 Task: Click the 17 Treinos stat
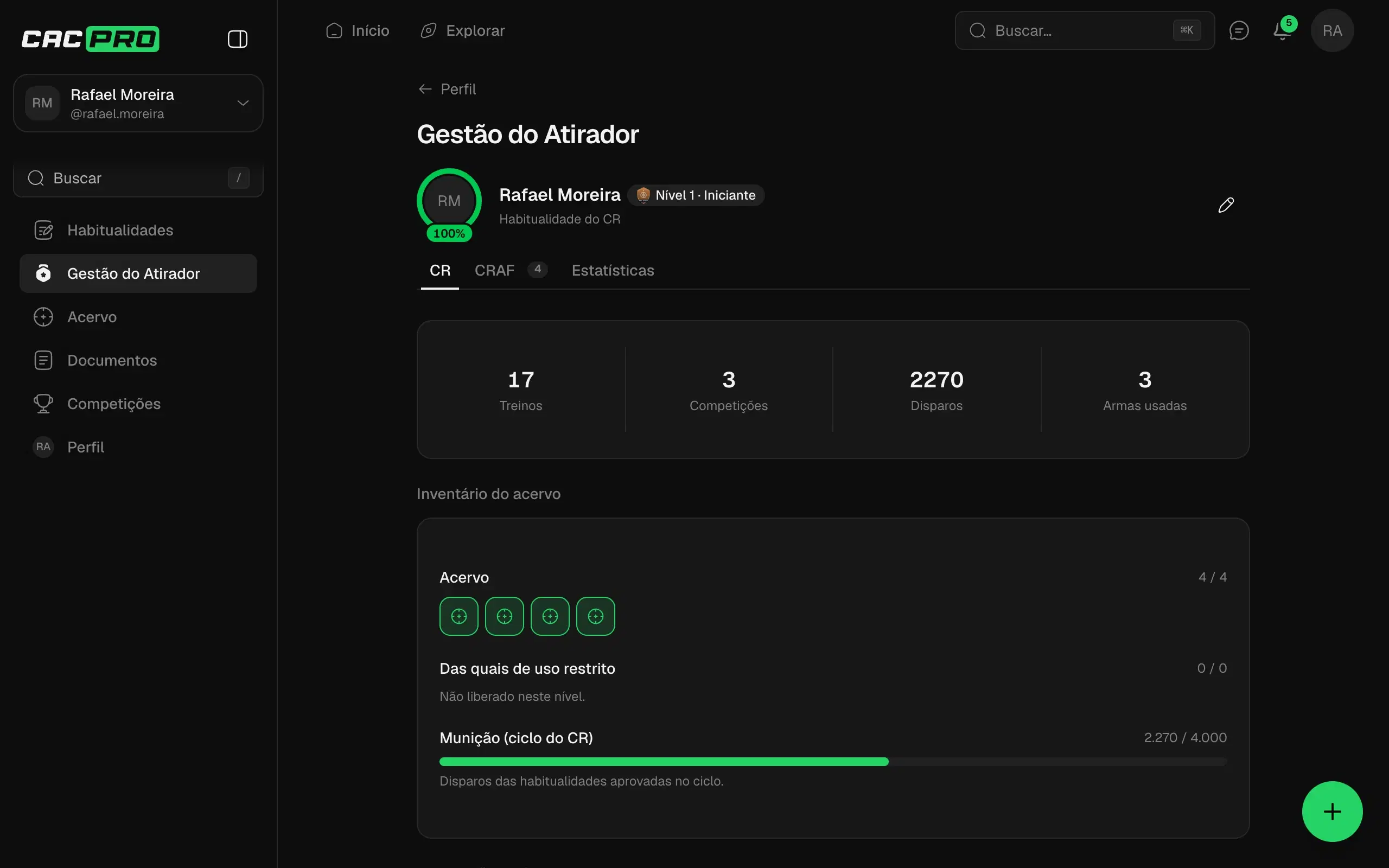click(x=520, y=390)
